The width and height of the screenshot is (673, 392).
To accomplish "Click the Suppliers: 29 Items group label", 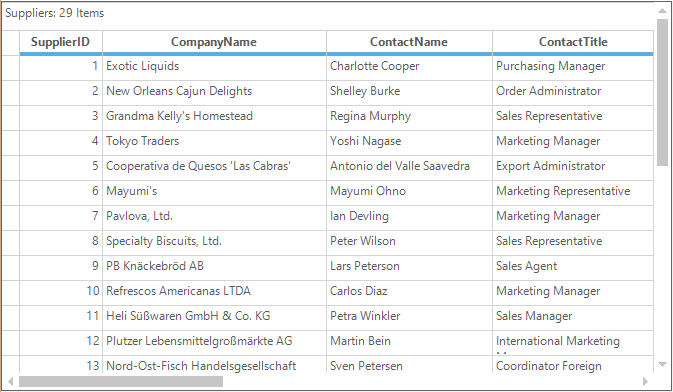I will tap(55, 13).
